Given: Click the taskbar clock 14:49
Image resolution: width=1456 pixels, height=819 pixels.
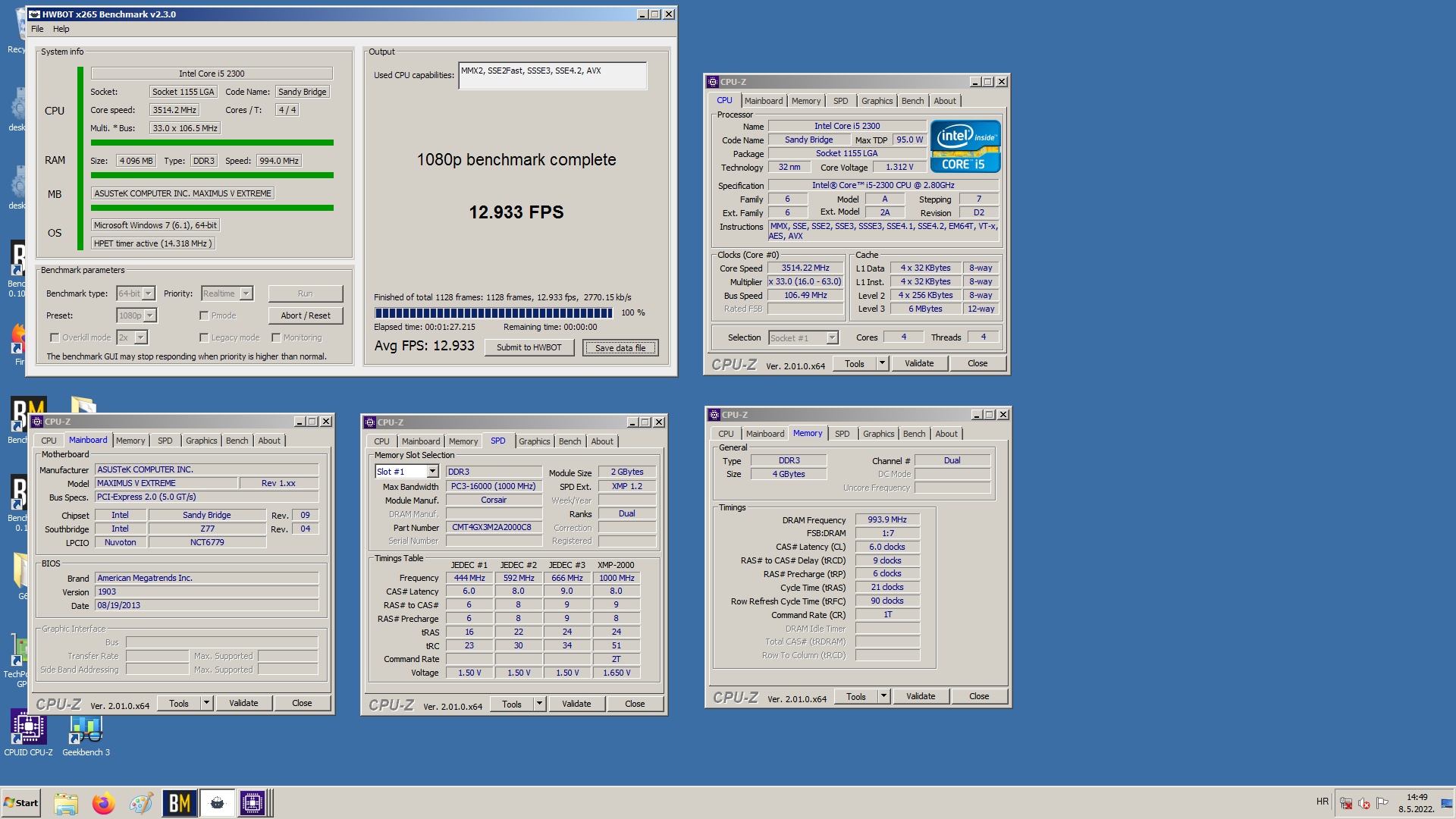Looking at the screenshot, I should click(1417, 798).
